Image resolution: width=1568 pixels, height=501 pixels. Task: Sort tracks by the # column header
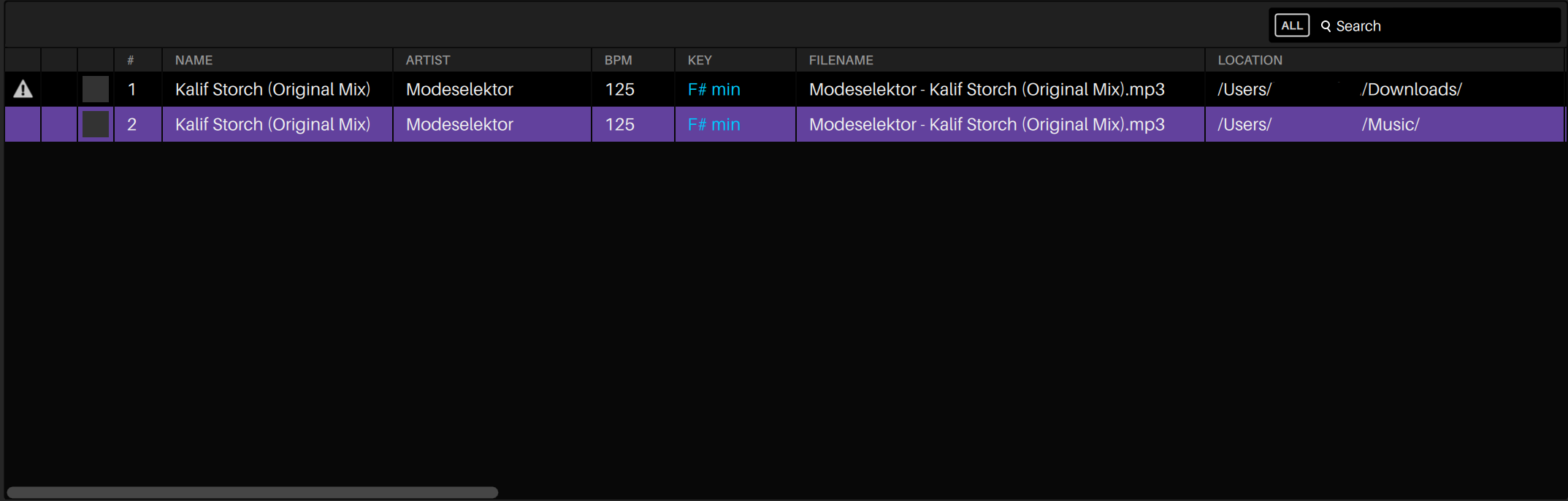coord(131,61)
